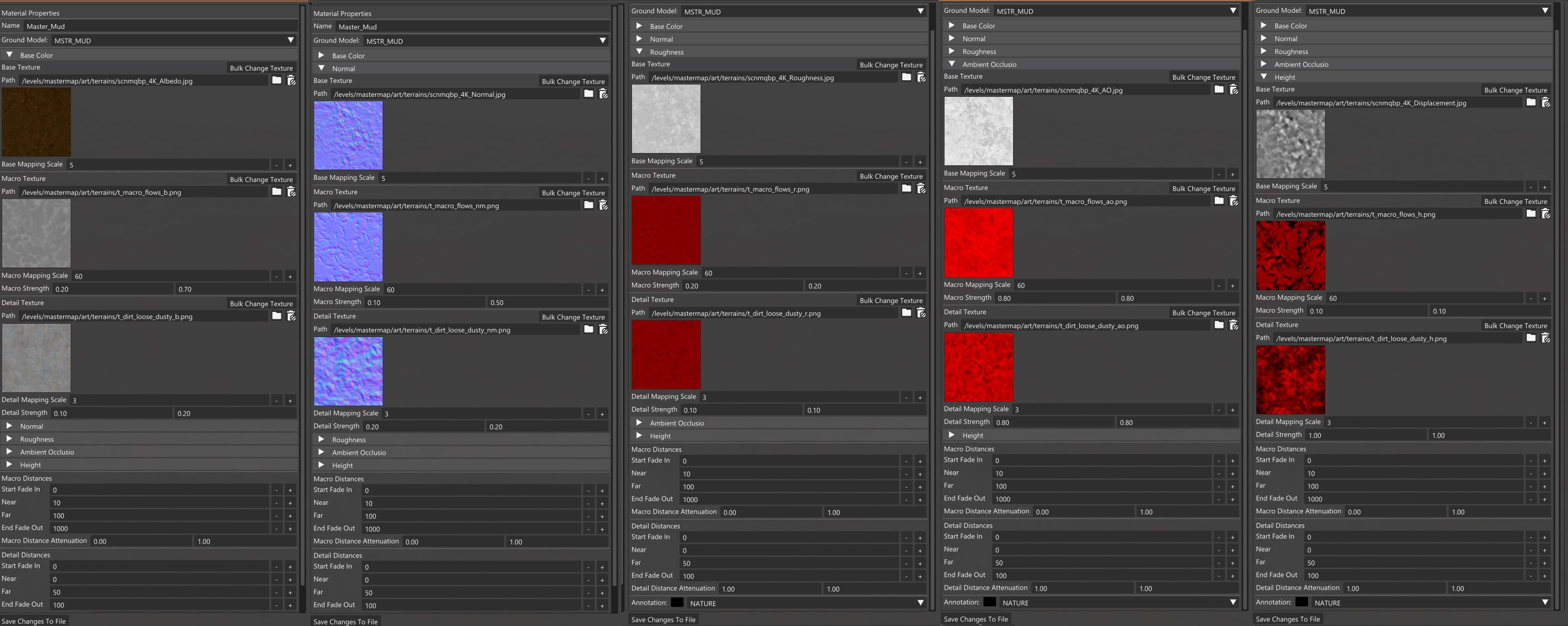The width and height of the screenshot is (1568, 626).
Task: Open folder icon for scnmqbp_4K_AO.jpg path
Action: pyautogui.click(x=1219, y=89)
